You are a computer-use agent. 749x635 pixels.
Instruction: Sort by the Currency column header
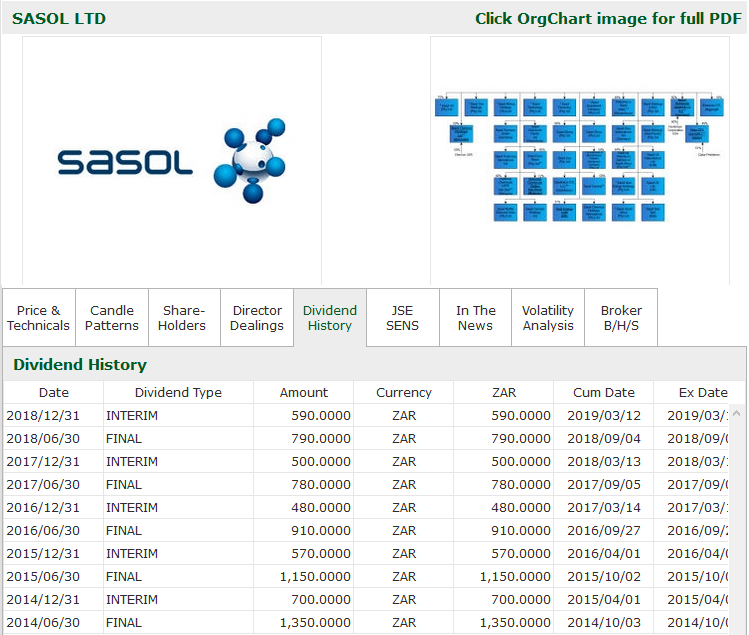click(x=404, y=392)
